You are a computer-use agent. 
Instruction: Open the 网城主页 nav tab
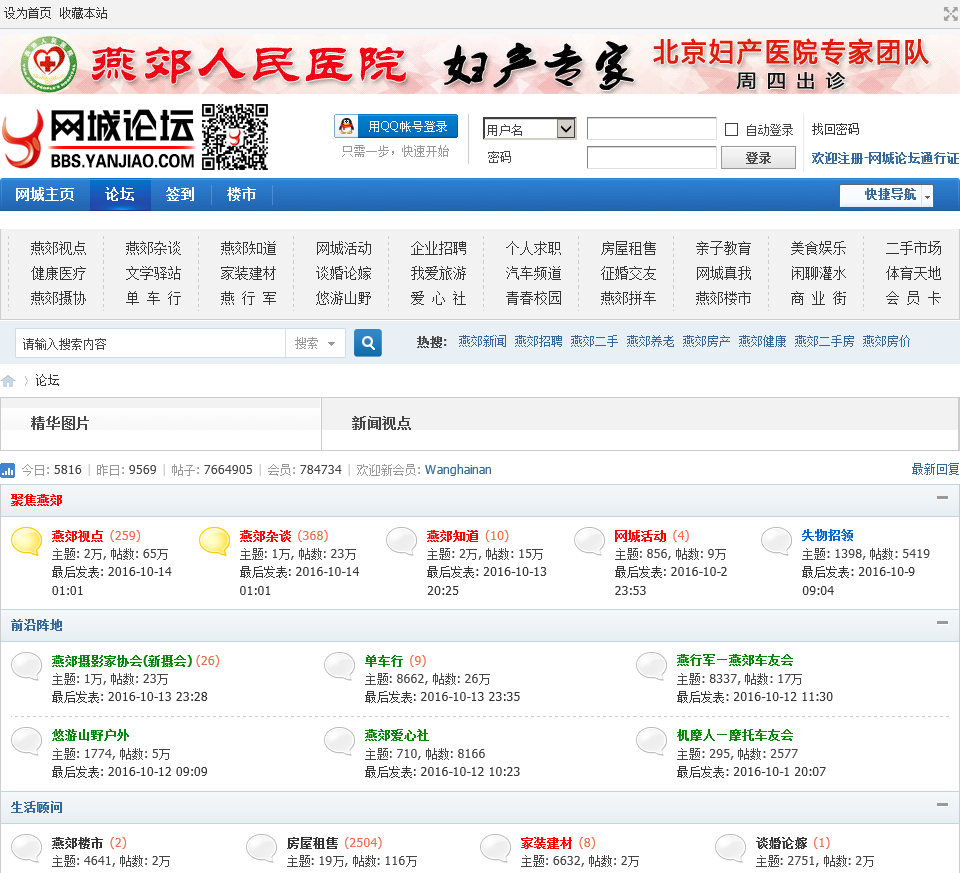pos(45,195)
